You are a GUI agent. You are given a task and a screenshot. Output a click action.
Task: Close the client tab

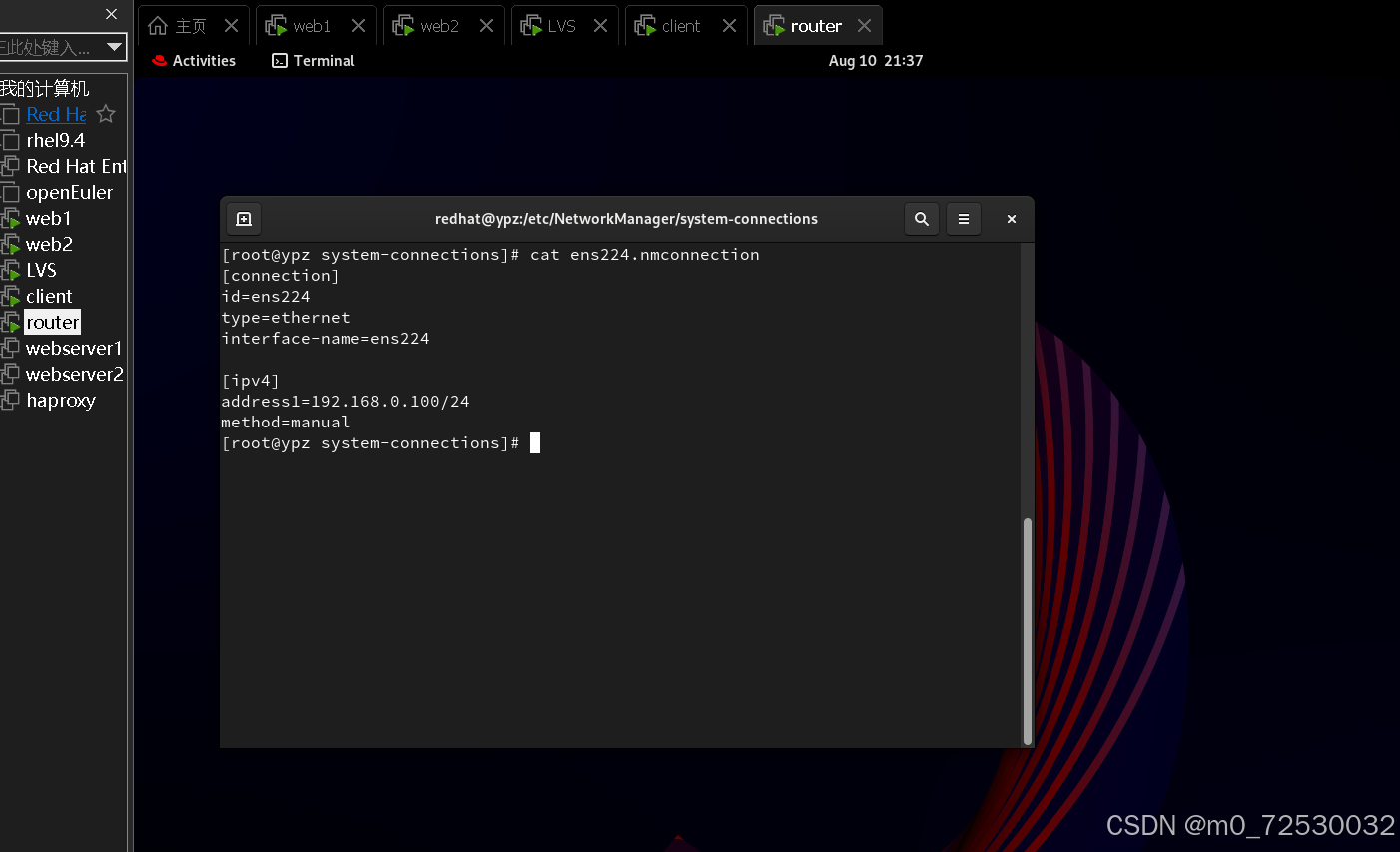tap(729, 26)
